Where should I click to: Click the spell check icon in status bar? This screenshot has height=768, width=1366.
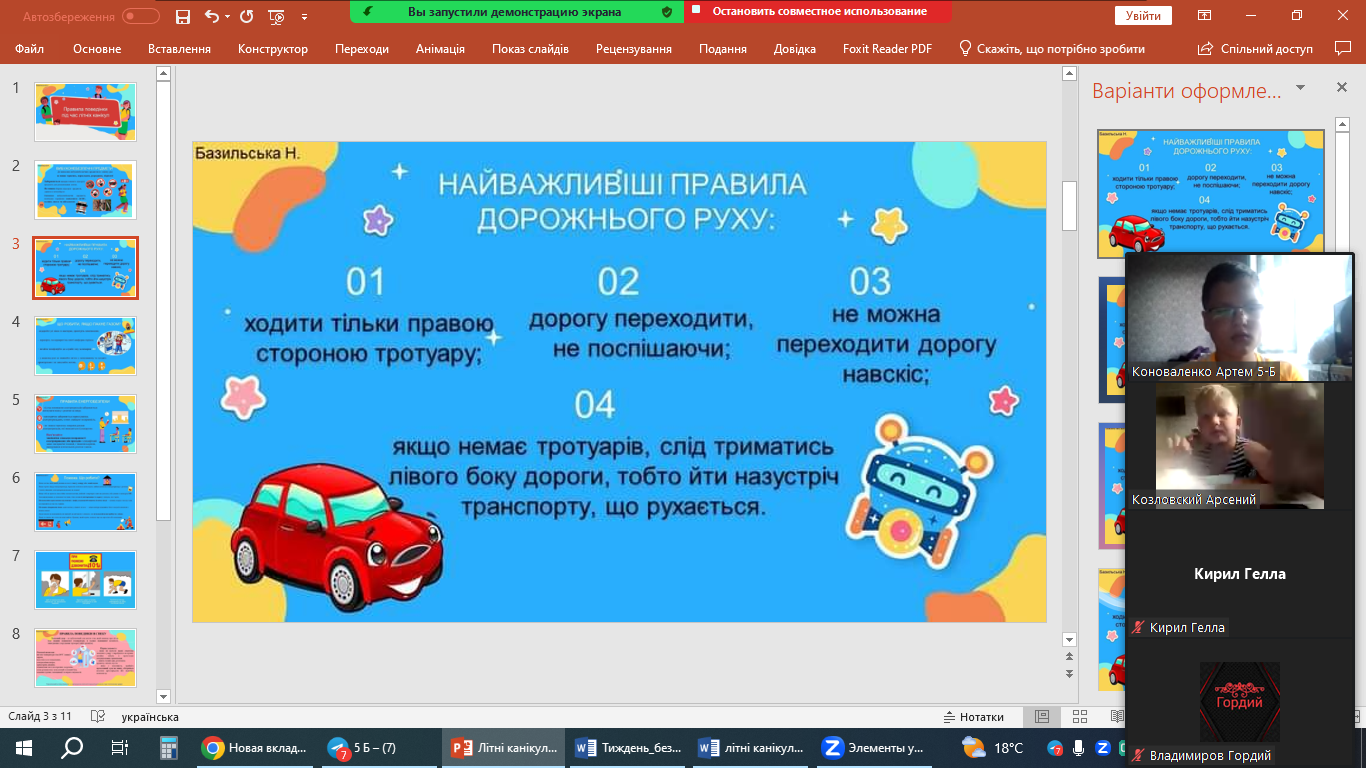[98, 717]
